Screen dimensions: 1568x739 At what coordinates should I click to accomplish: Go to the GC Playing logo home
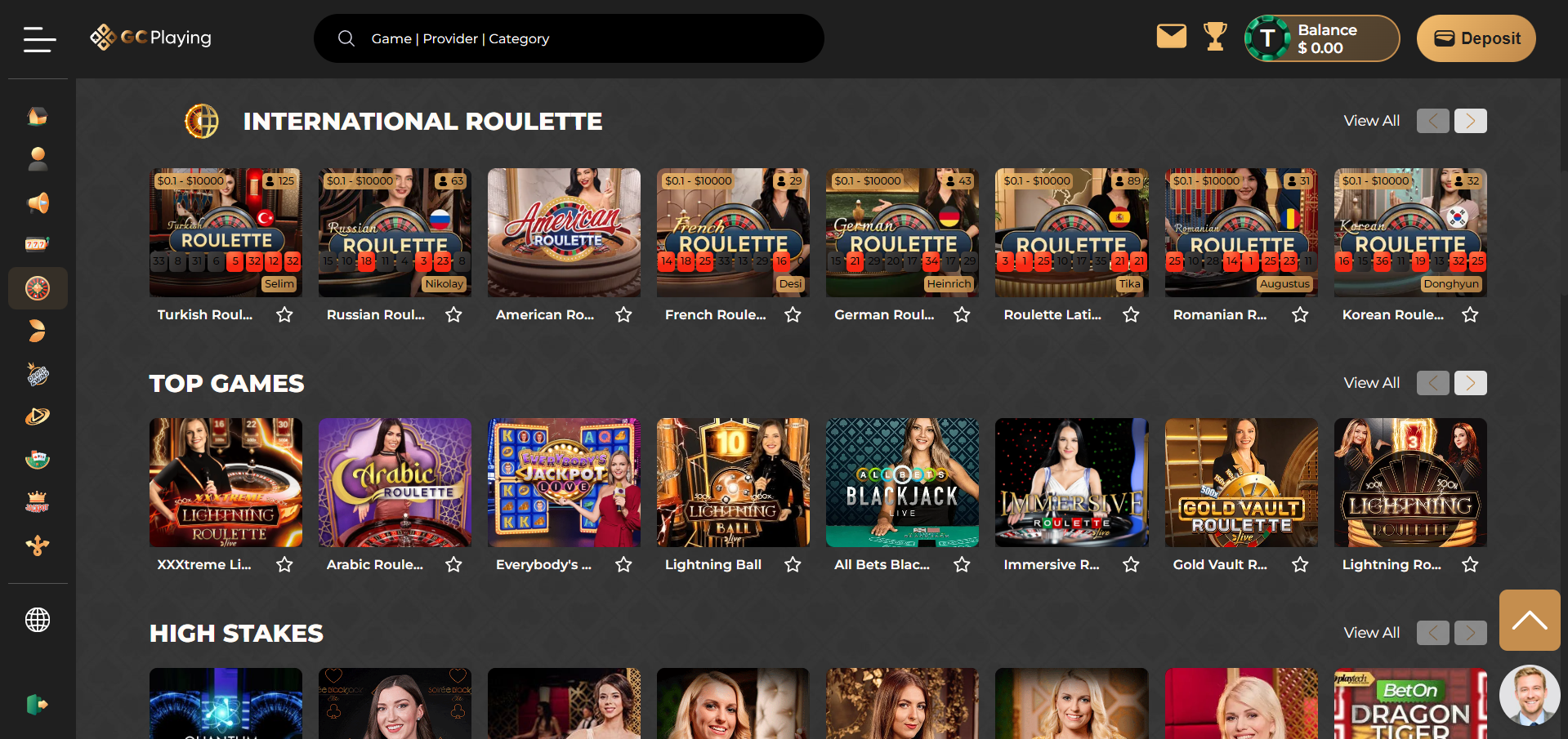pyautogui.click(x=150, y=38)
